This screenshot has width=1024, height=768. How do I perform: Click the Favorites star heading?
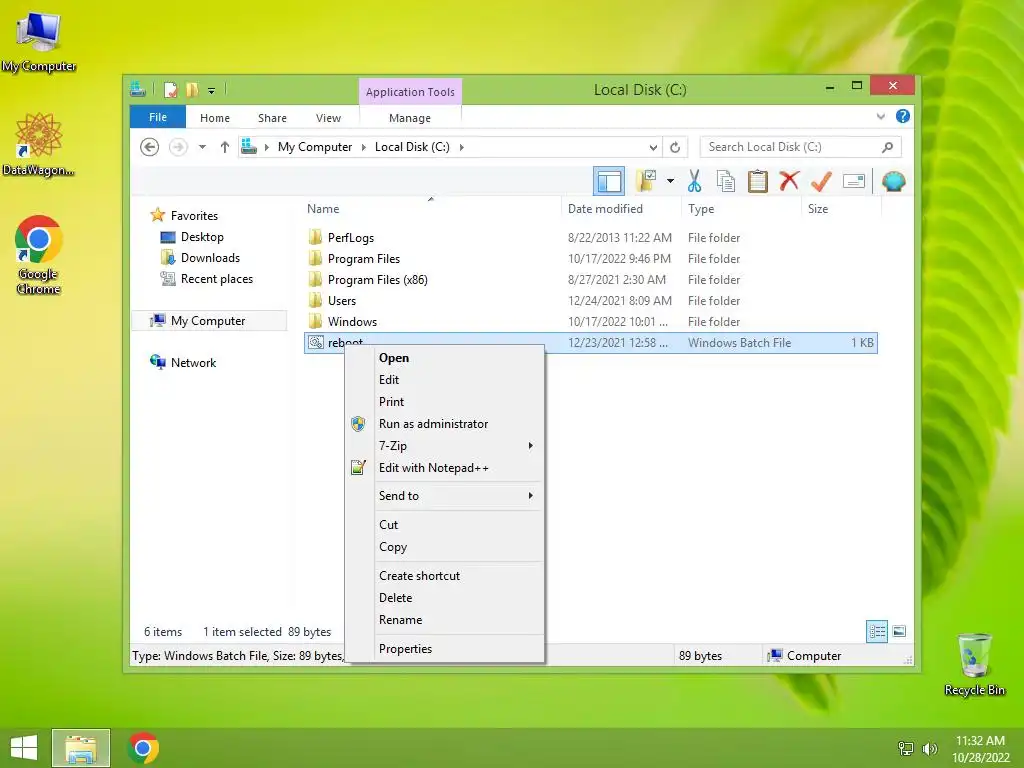pos(184,216)
